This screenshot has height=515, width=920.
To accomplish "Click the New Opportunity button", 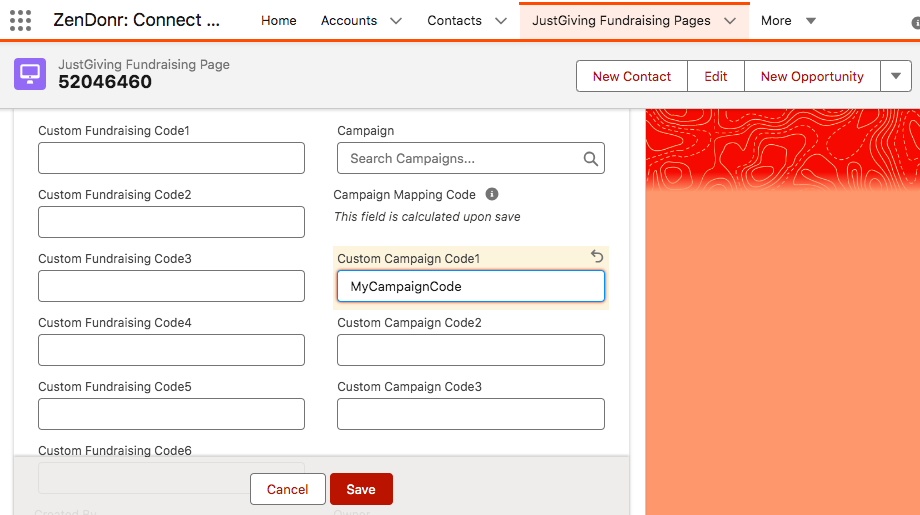I will pyautogui.click(x=812, y=76).
